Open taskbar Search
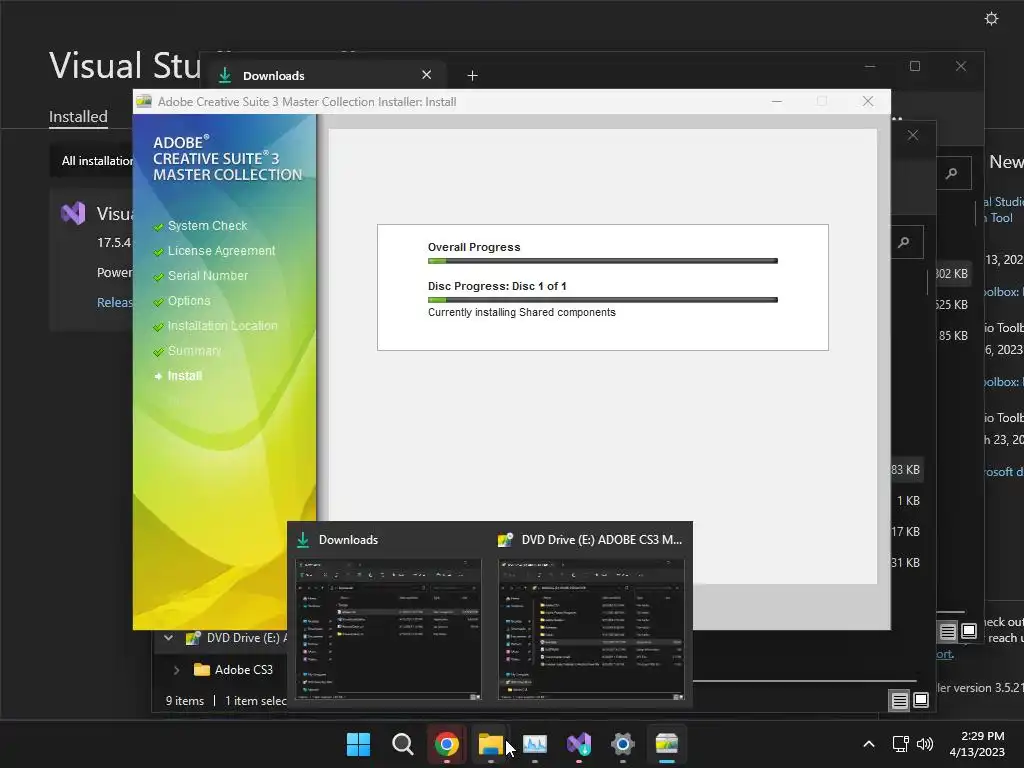 tap(402, 744)
